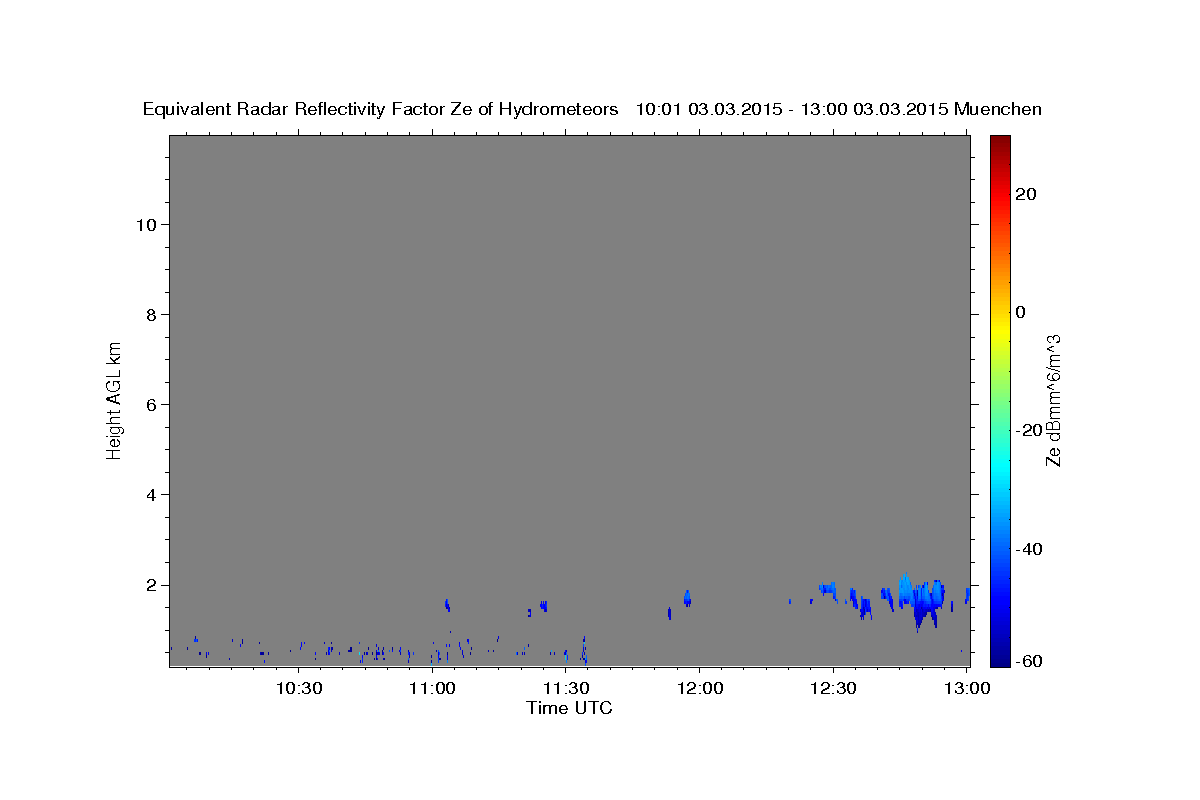
Task: Click the 'Time UTC' axis label
Action: [569, 708]
